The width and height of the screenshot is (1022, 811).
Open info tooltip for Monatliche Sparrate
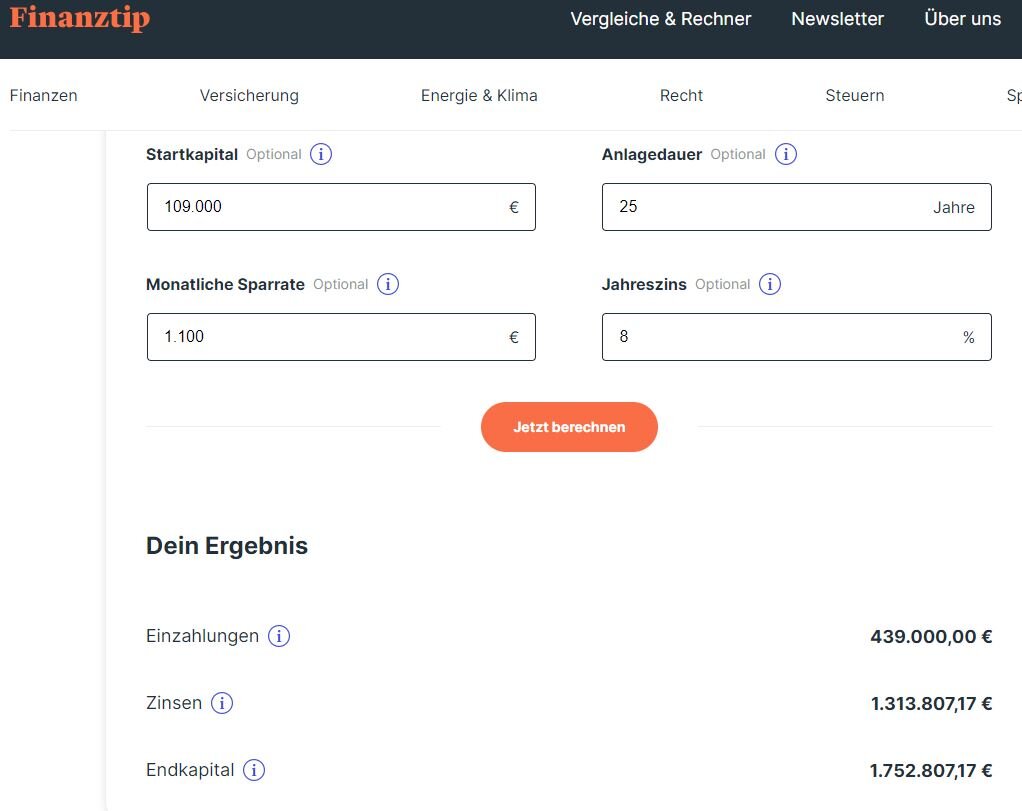(x=388, y=284)
